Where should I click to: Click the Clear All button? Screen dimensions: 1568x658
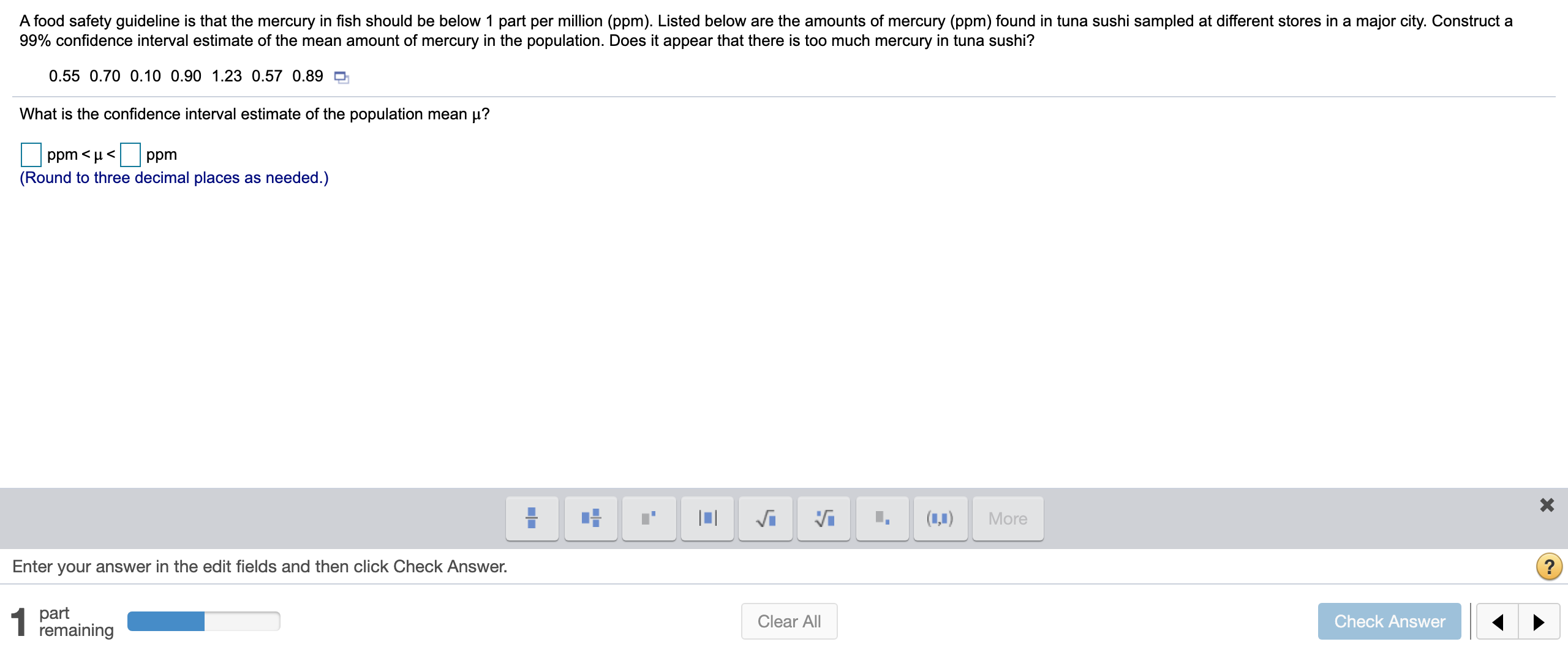(x=789, y=621)
